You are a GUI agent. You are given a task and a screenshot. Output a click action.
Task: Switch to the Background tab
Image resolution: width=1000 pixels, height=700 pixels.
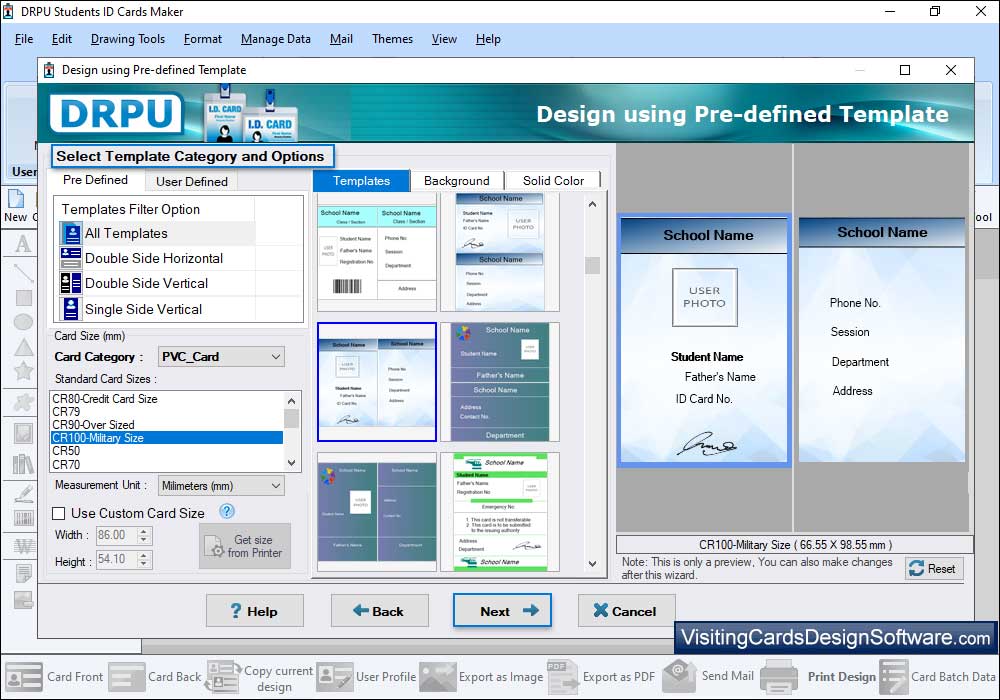point(457,180)
